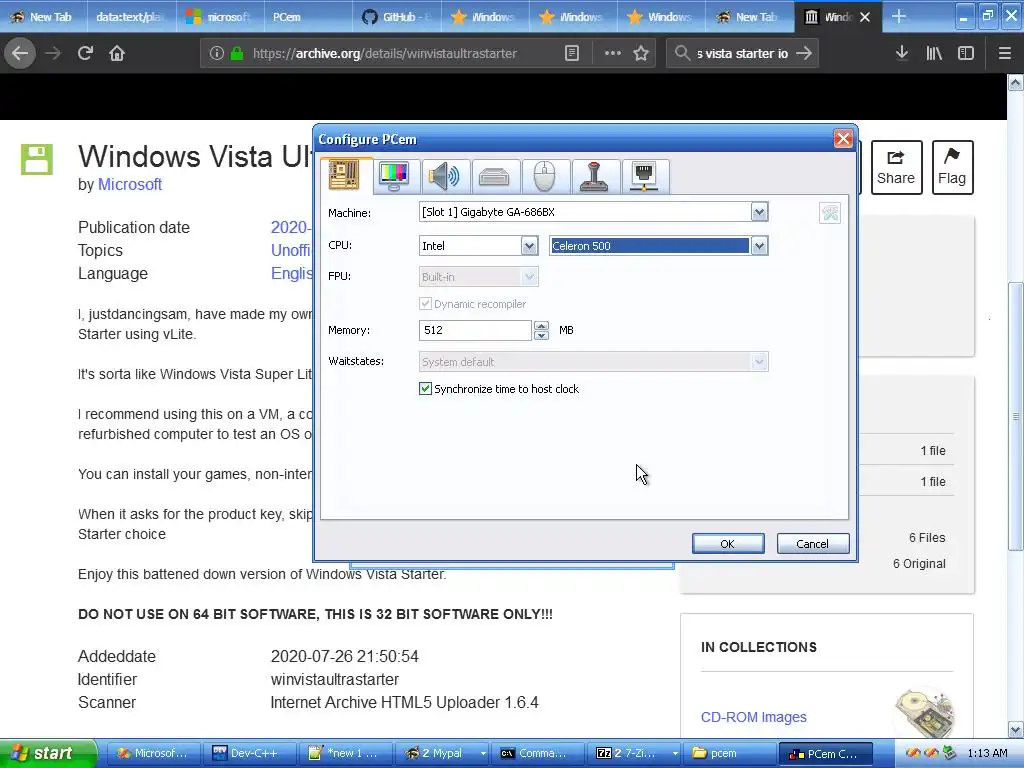Click the Share button on archive.org

tap(896, 167)
